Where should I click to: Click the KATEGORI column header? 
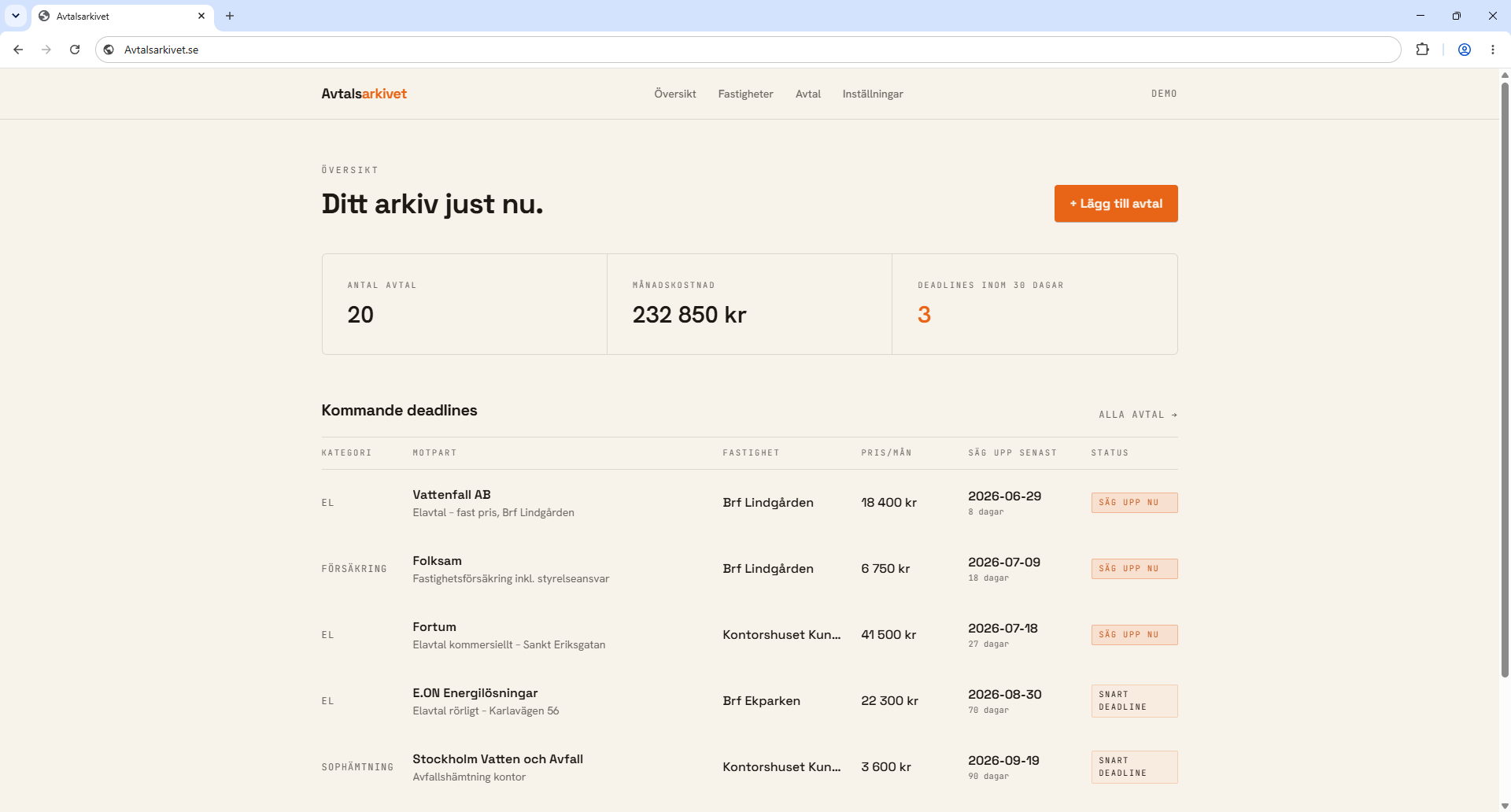click(x=346, y=453)
